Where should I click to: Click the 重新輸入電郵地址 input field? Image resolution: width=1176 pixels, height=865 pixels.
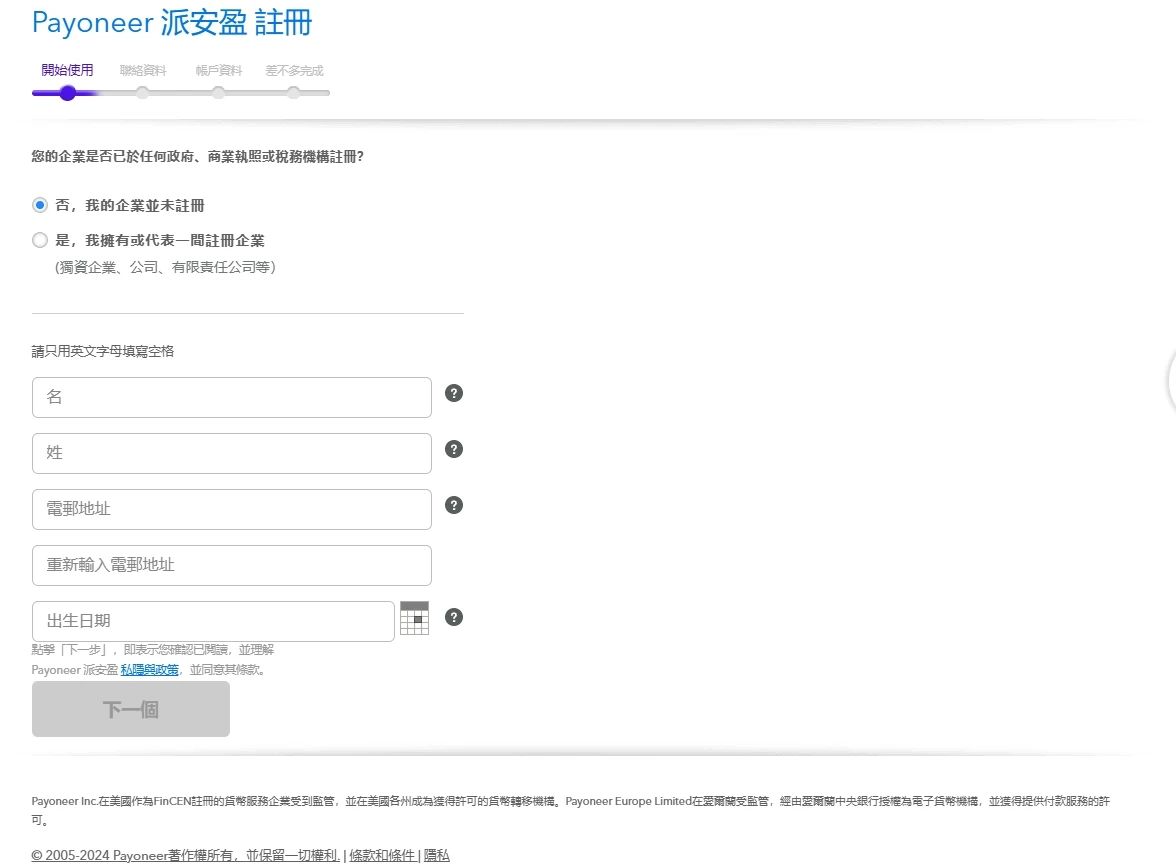point(231,565)
